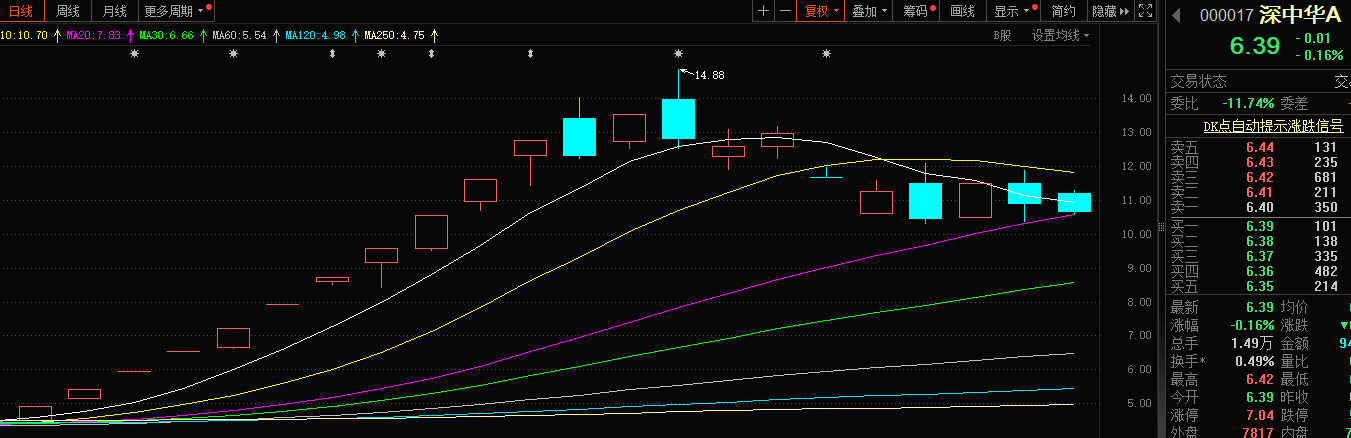Click the MA120 cyan direction arrow
This screenshot has height=438, width=1351.
click(354, 35)
